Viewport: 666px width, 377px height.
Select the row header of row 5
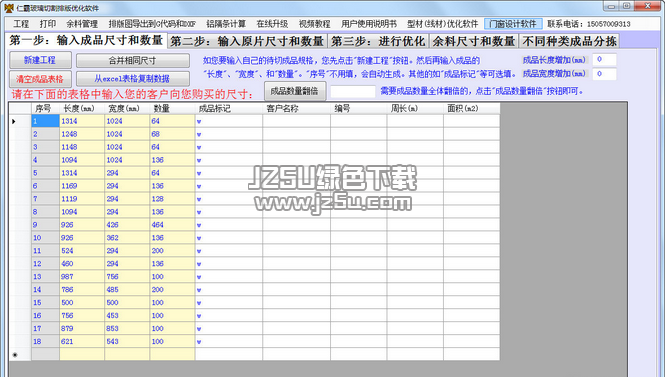click(20, 173)
